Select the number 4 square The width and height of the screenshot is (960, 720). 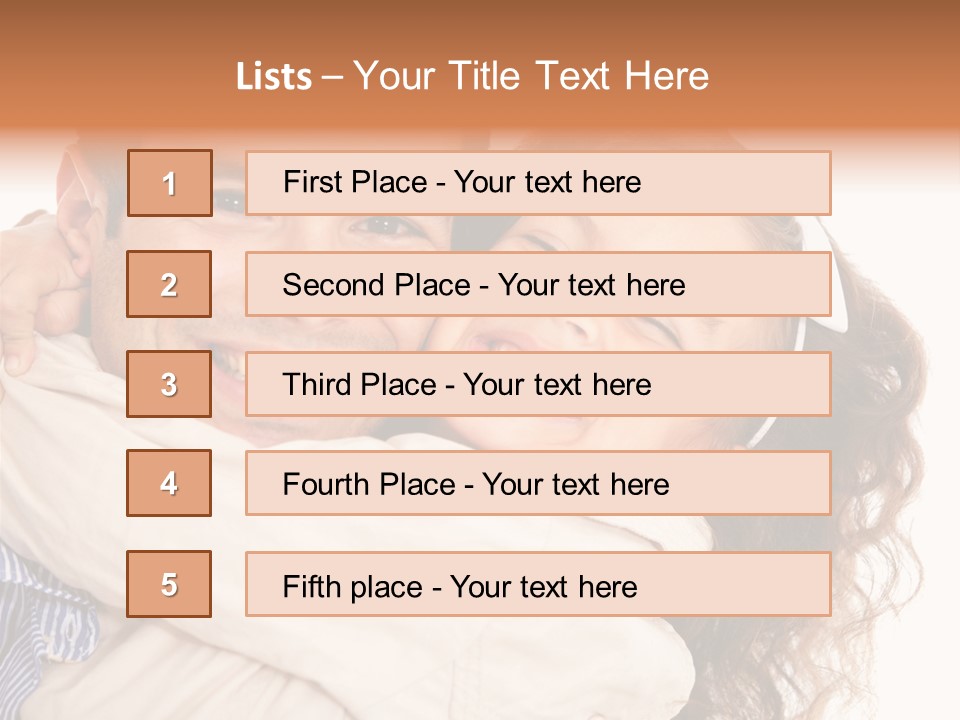point(169,483)
